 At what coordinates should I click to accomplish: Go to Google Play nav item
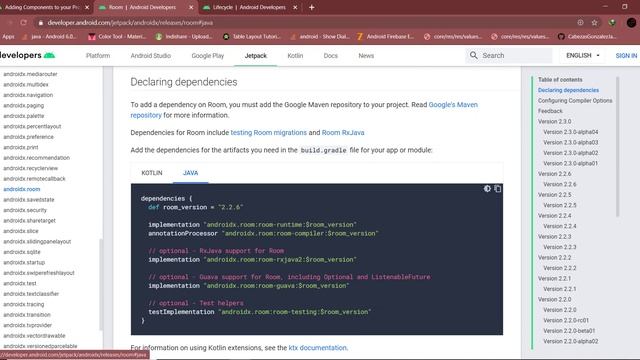(208, 56)
